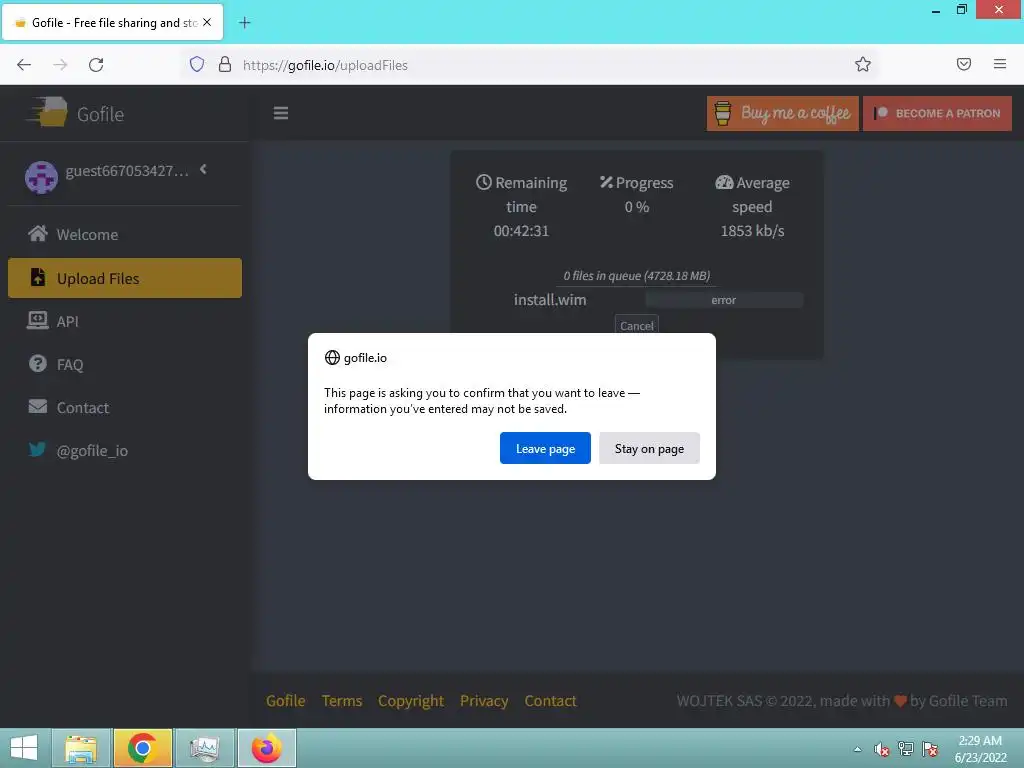
Task: Click the Average speed gauge icon
Action: 724,182
